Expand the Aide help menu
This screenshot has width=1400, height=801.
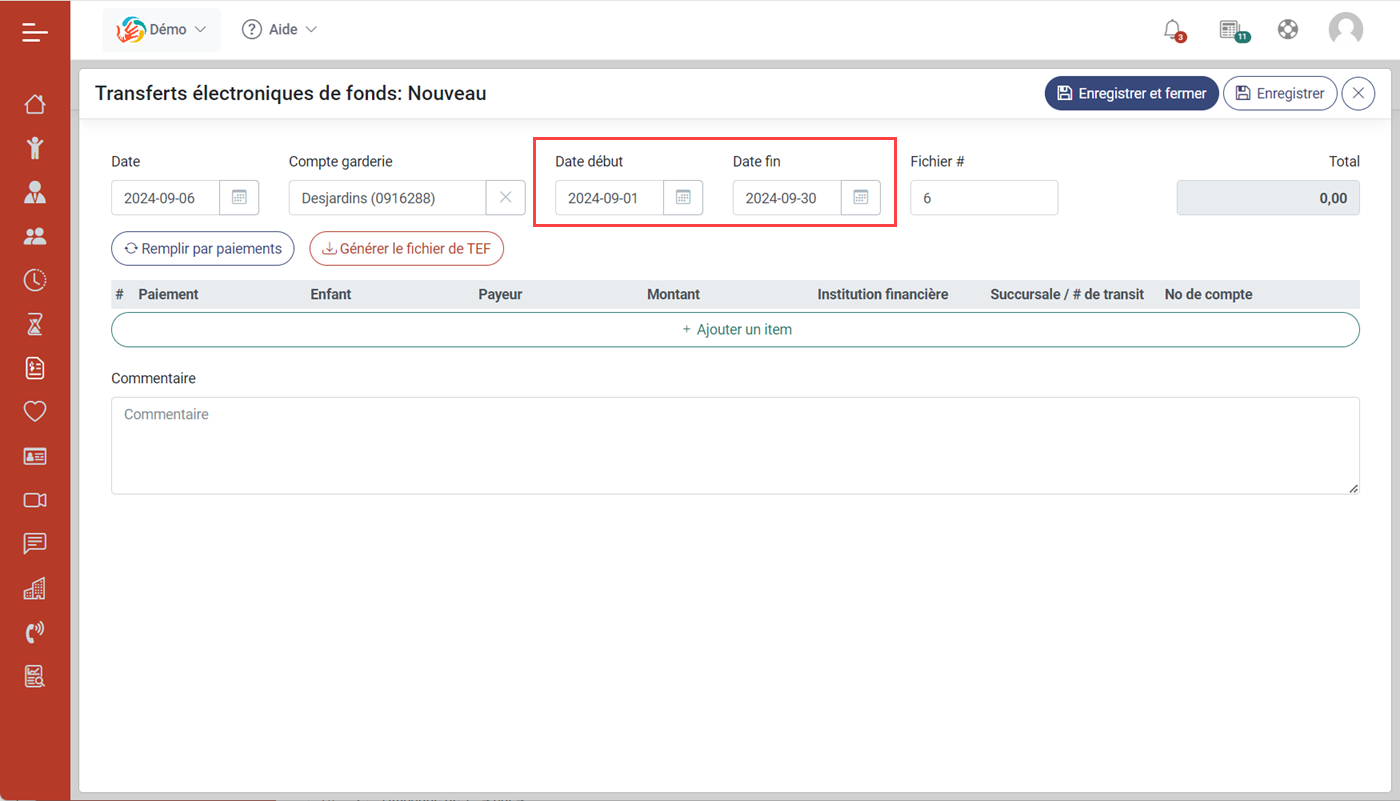click(279, 30)
